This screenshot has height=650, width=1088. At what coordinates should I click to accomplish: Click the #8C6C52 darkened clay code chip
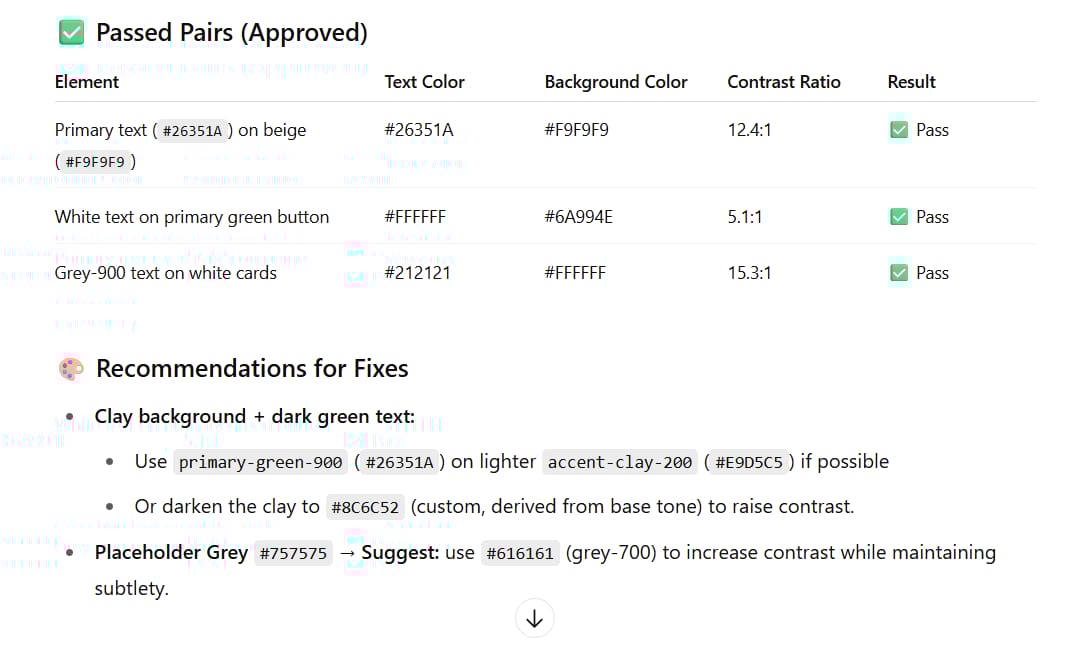[x=365, y=507]
